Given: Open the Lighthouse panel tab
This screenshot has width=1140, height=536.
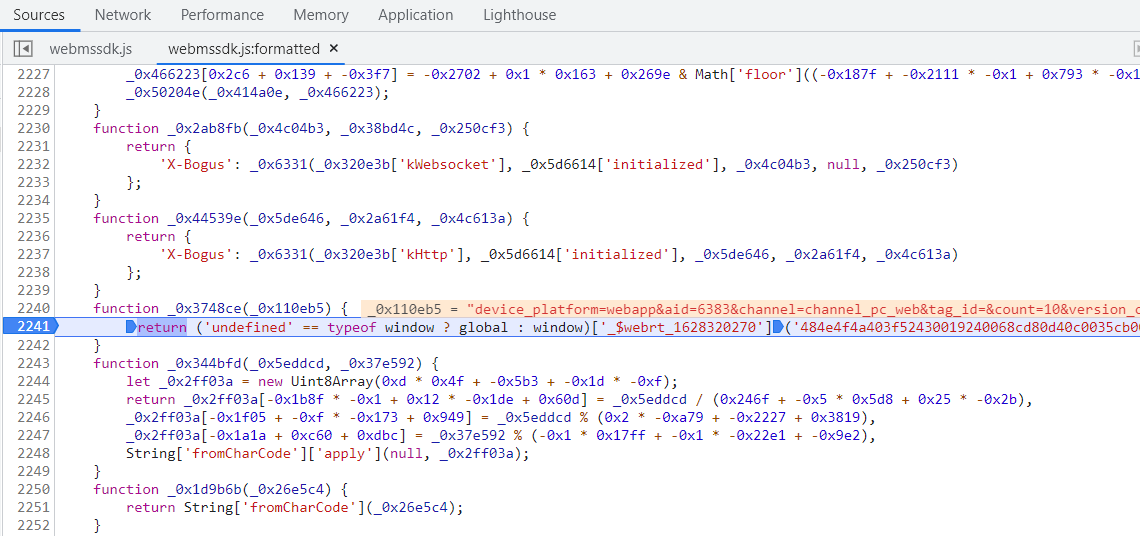Looking at the screenshot, I should 519,15.
